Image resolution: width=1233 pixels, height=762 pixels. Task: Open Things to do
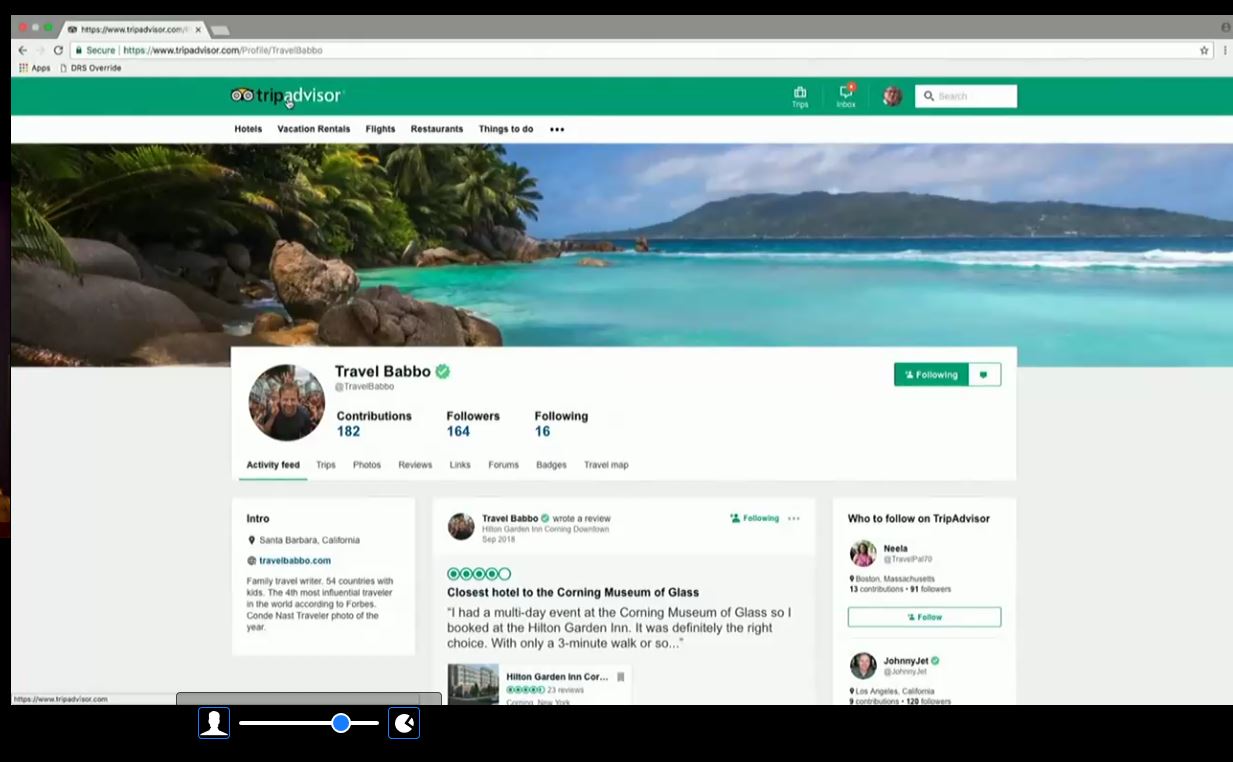point(506,129)
